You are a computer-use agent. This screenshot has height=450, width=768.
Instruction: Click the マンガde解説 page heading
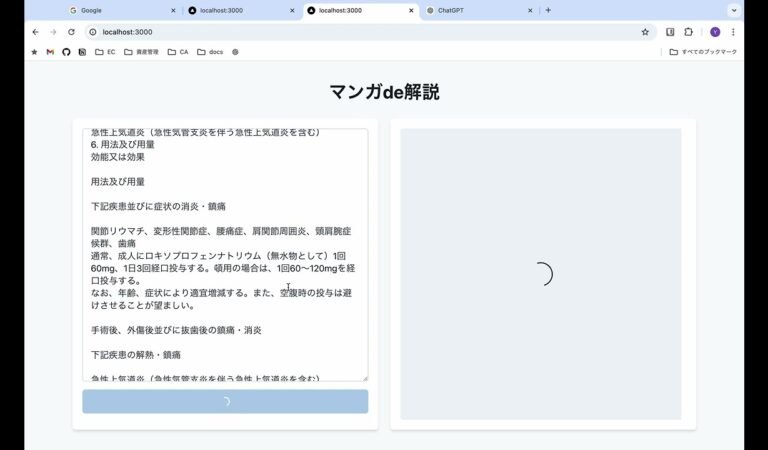pos(384,92)
